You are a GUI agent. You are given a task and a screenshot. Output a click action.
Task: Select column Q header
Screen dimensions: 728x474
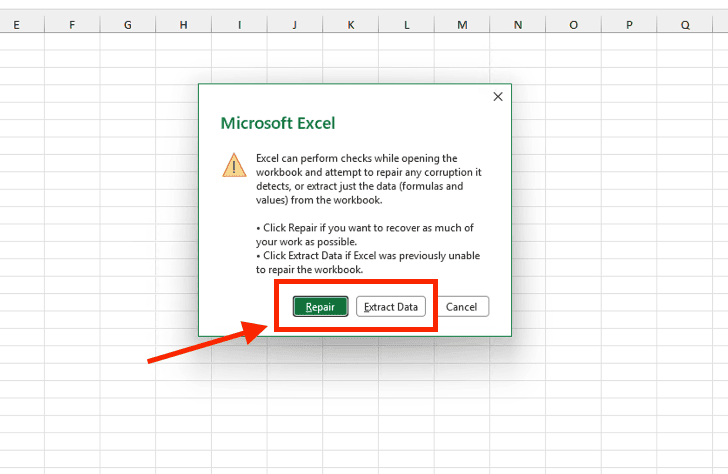[685, 25]
